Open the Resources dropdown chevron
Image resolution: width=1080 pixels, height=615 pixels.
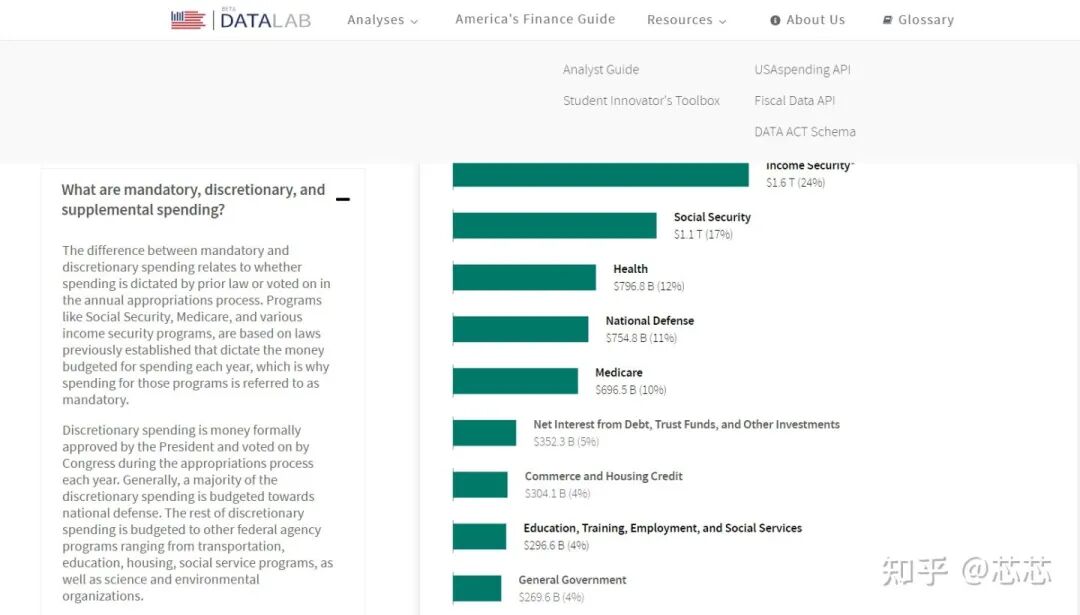[x=723, y=21]
